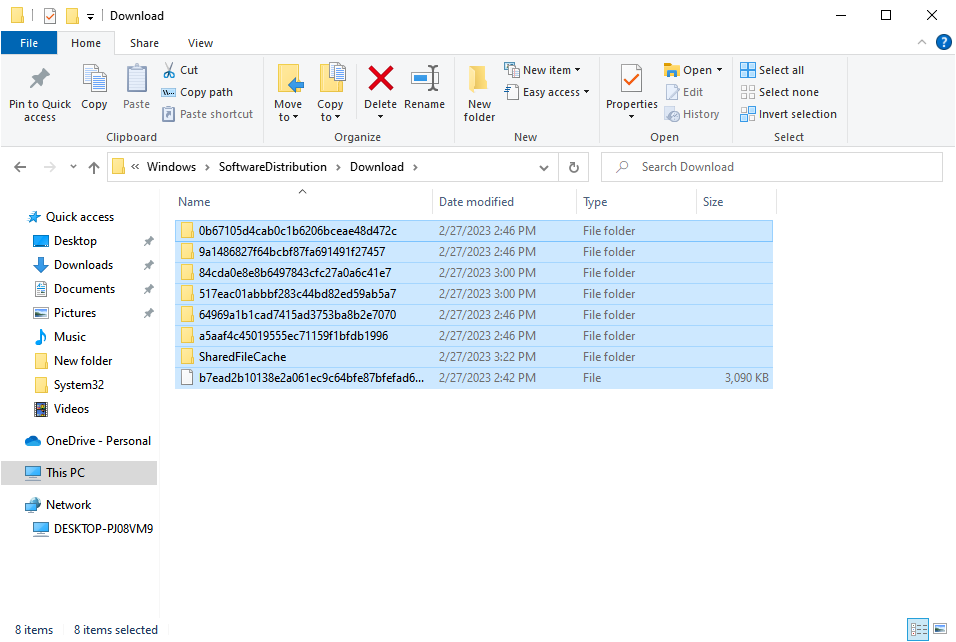This screenshot has width=956, height=642.
Task: Click the History ribbon button
Action: [692, 114]
